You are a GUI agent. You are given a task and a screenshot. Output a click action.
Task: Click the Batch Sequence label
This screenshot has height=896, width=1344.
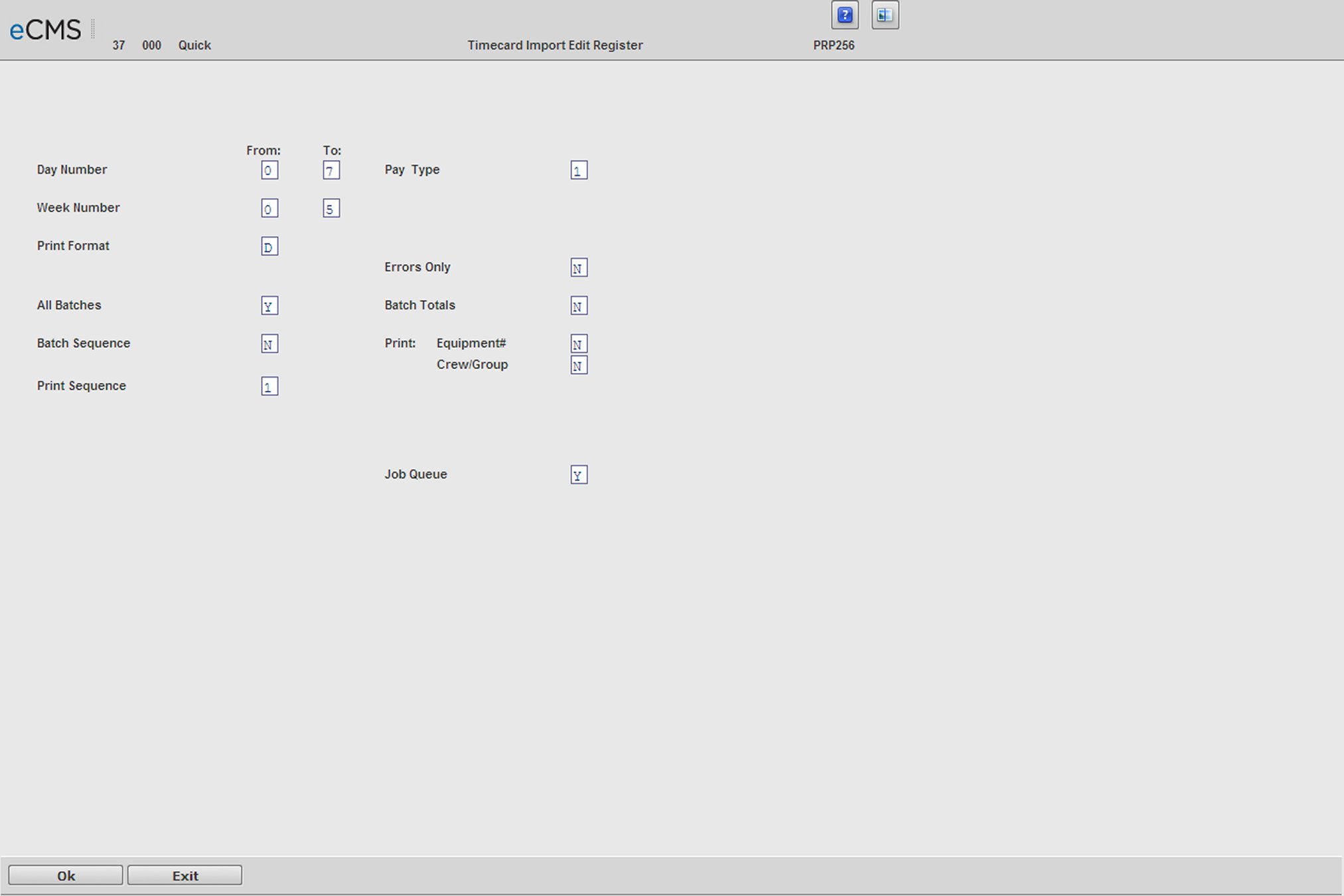point(84,343)
